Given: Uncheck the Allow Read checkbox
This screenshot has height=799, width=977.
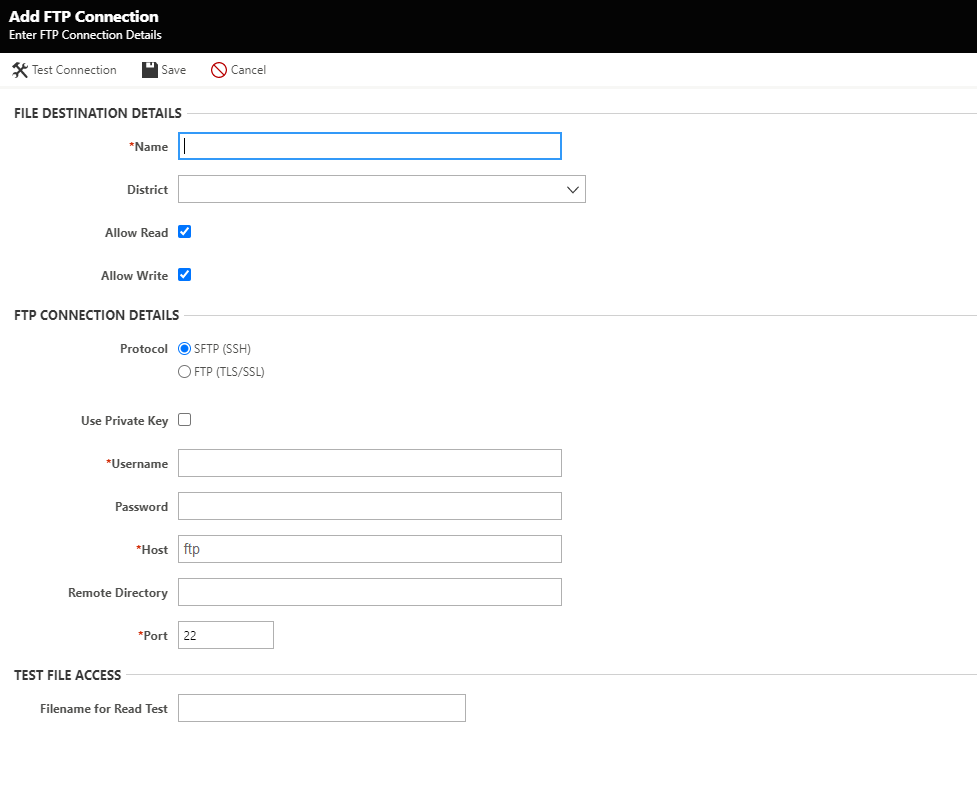Looking at the screenshot, I should (184, 232).
